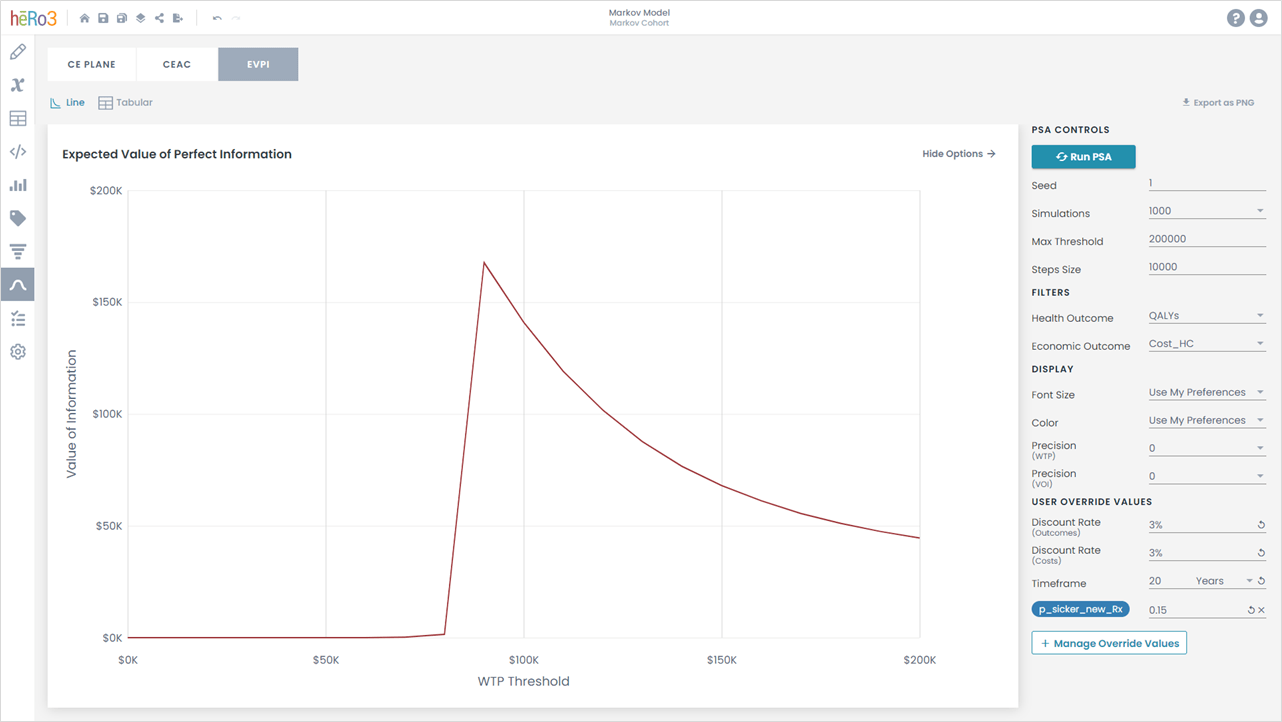Open the Simulations dropdown
Screen dimensions: 1282x722
click(1207, 211)
